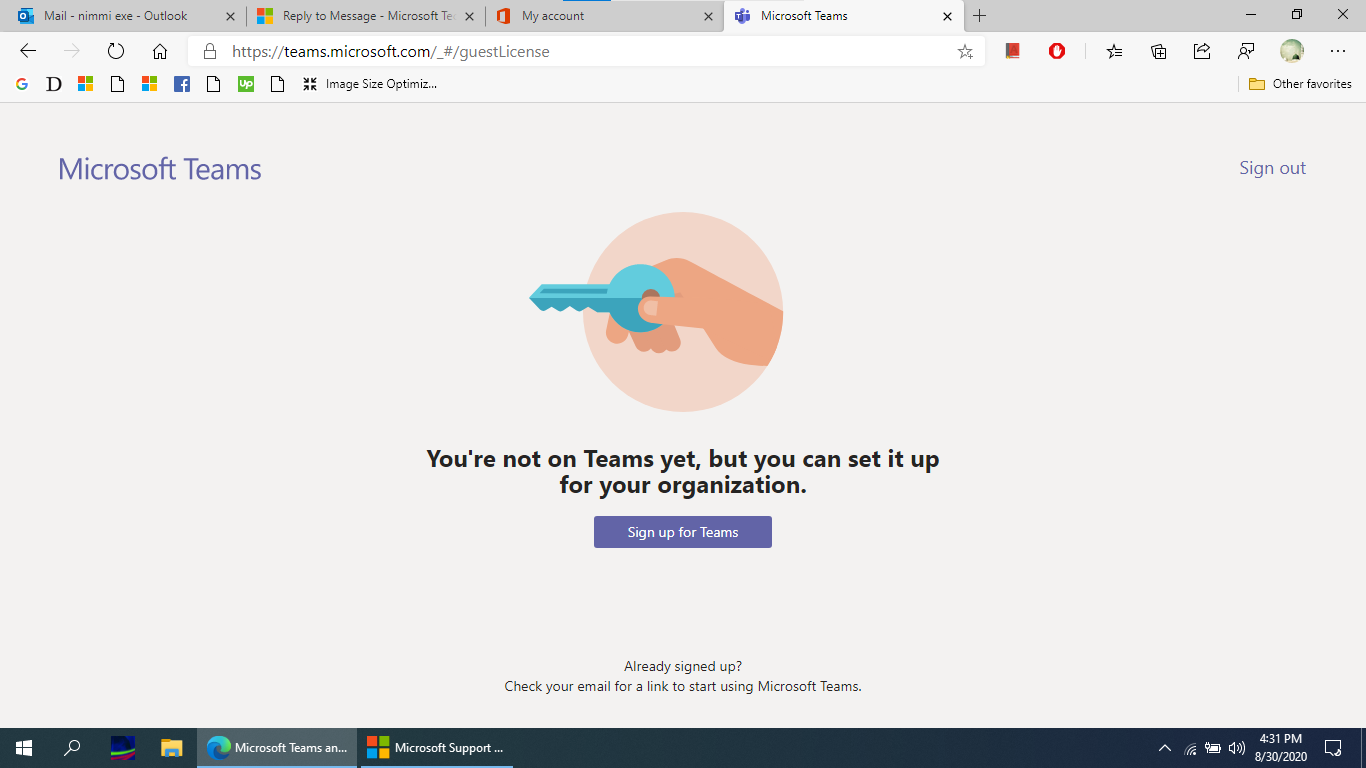Click the address bar URL
The image size is (1366, 768).
391,51
